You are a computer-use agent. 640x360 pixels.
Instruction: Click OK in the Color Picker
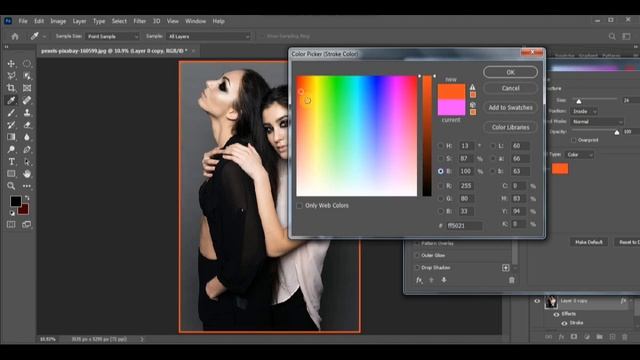(510, 72)
